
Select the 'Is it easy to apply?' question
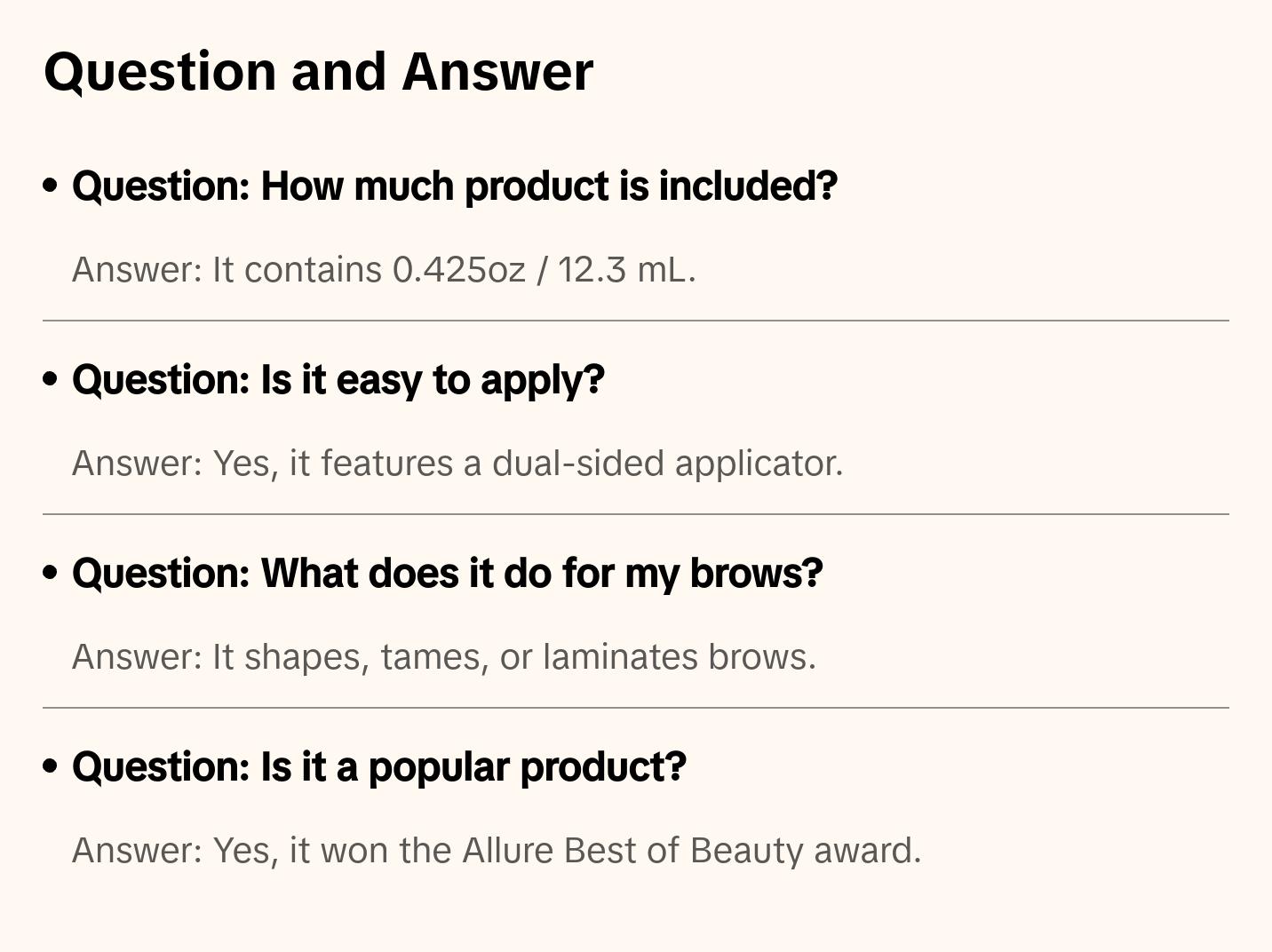click(x=338, y=380)
